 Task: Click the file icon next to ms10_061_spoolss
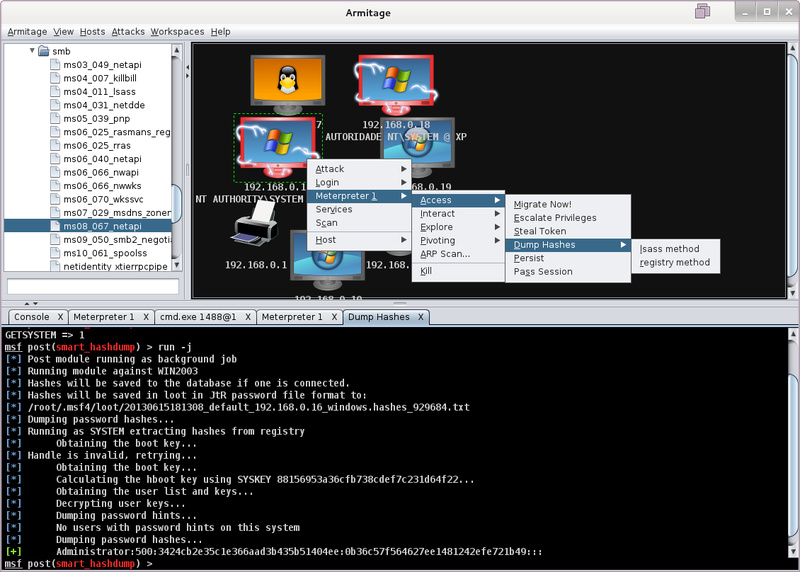(55, 253)
